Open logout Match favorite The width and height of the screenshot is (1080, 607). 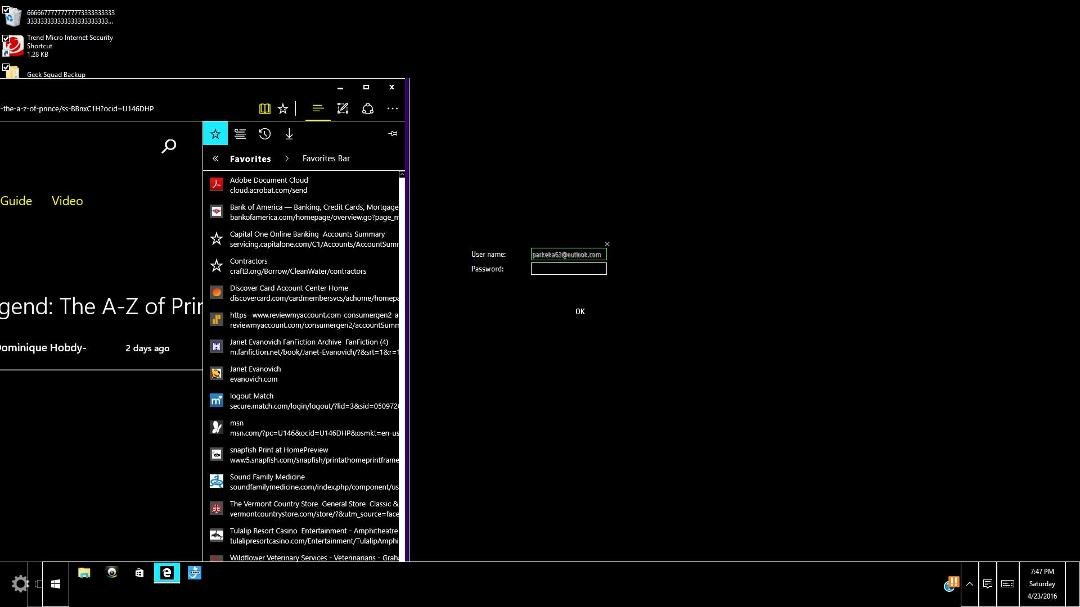coord(302,400)
